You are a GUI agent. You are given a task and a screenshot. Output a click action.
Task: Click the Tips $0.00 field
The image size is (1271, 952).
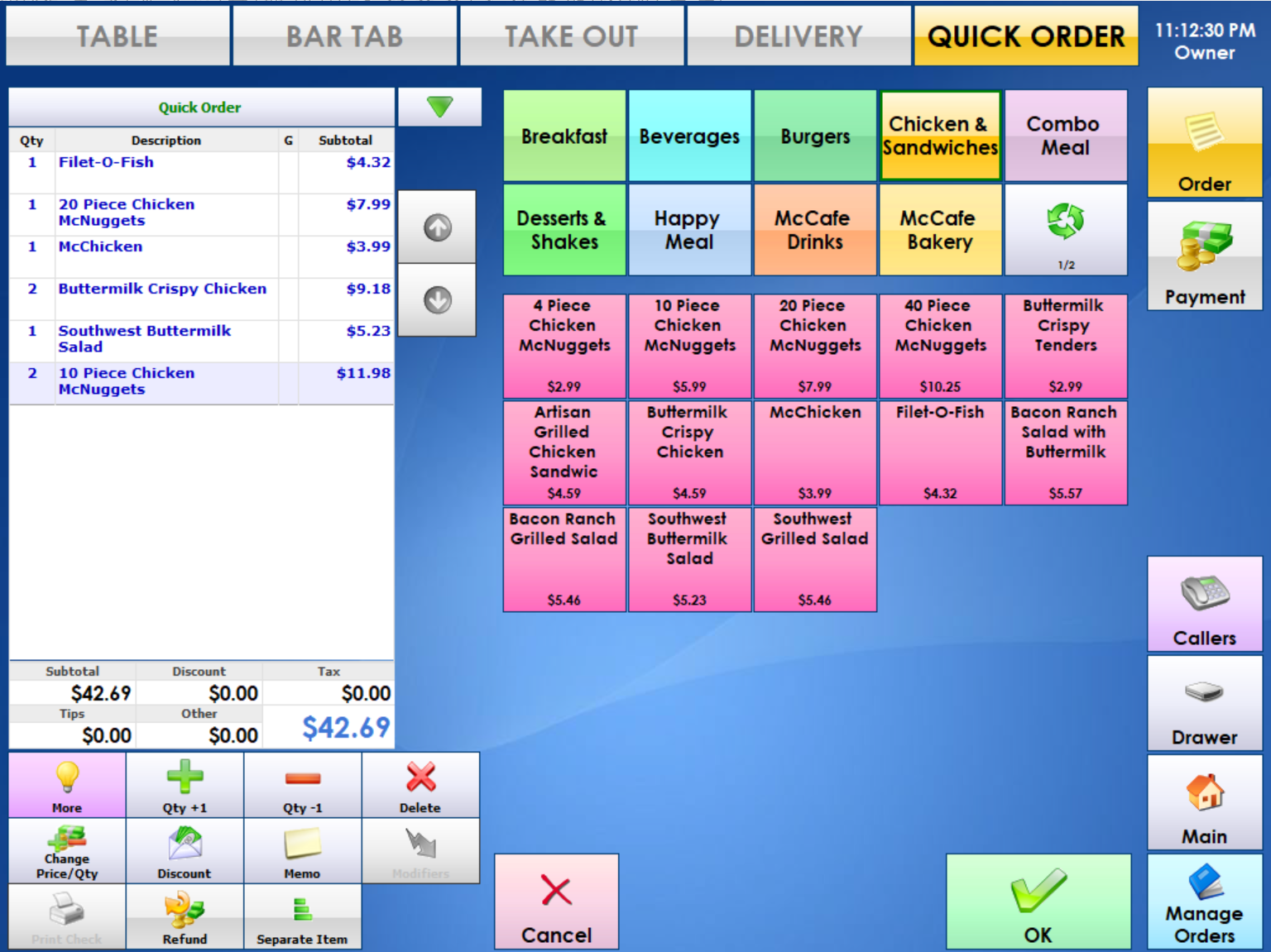click(72, 735)
